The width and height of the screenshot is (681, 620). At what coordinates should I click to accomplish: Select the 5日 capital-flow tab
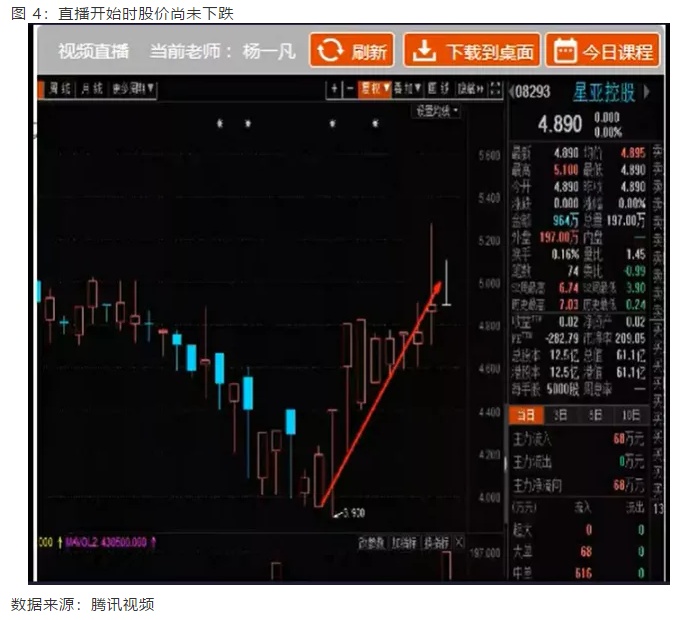pyautogui.click(x=595, y=416)
